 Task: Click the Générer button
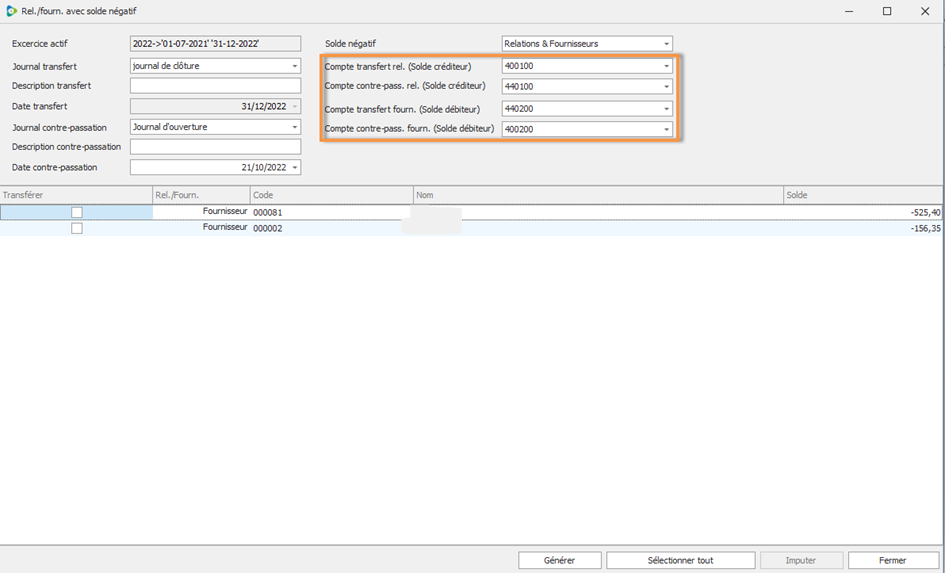pos(560,560)
